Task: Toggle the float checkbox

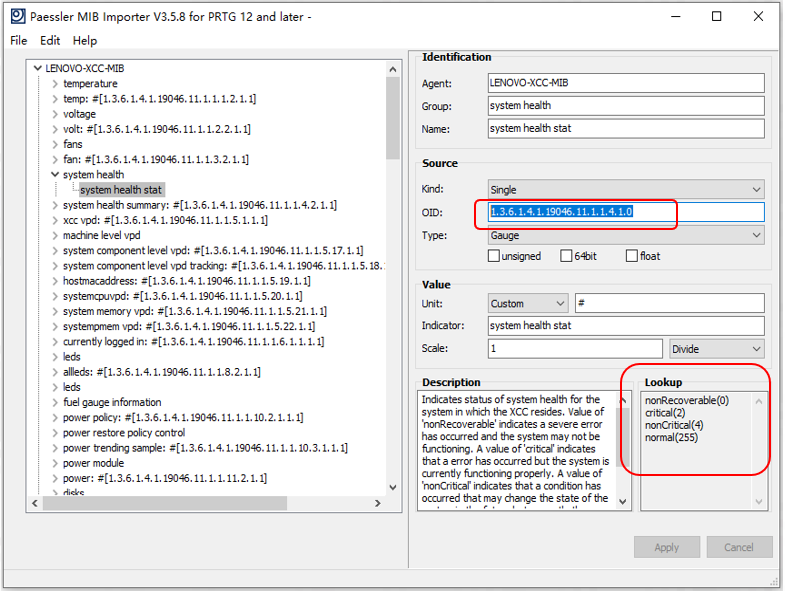Action: tap(632, 256)
